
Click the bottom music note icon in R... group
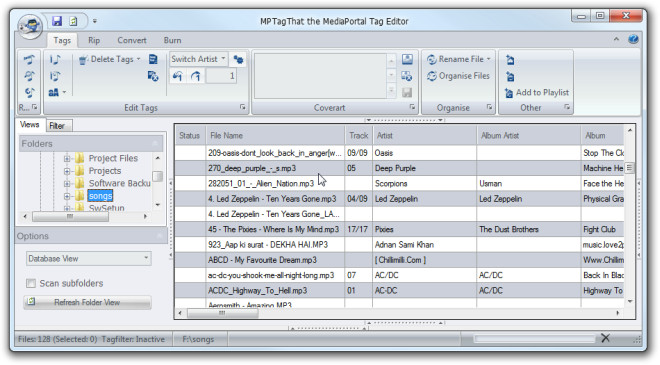29,92
